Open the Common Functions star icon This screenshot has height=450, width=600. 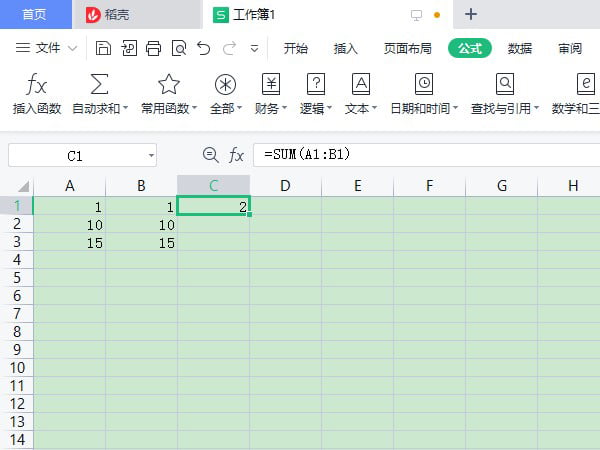click(168, 85)
